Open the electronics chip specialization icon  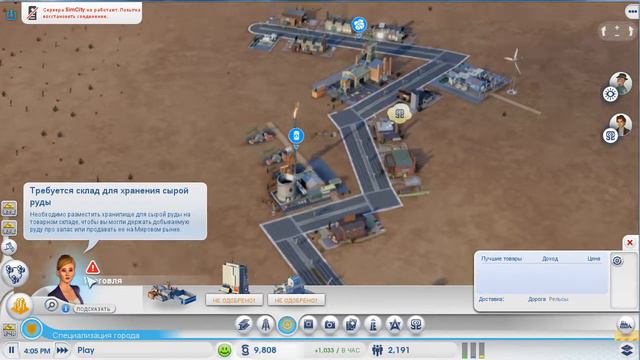point(309,325)
